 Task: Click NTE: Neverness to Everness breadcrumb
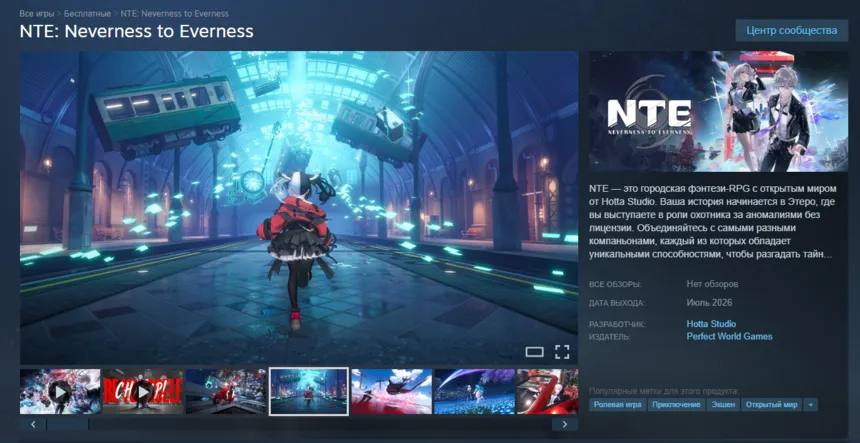point(174,13)
